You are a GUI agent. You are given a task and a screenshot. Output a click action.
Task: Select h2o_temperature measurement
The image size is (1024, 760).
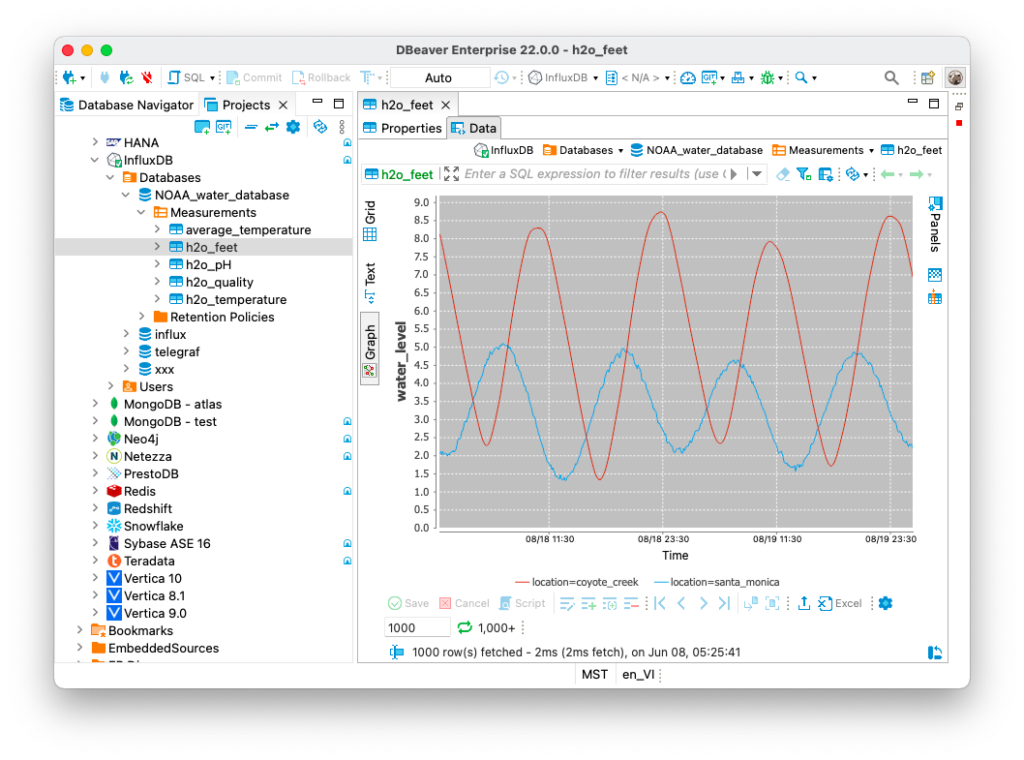(x=236, y=300)
